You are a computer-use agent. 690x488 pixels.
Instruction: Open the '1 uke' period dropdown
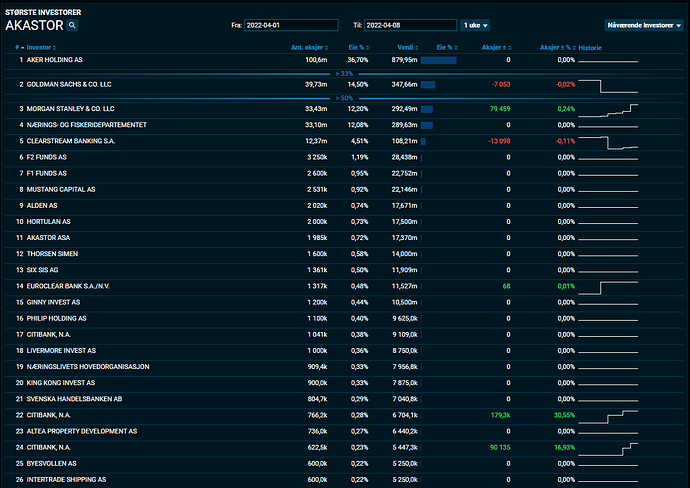click(x=475, y=25)
